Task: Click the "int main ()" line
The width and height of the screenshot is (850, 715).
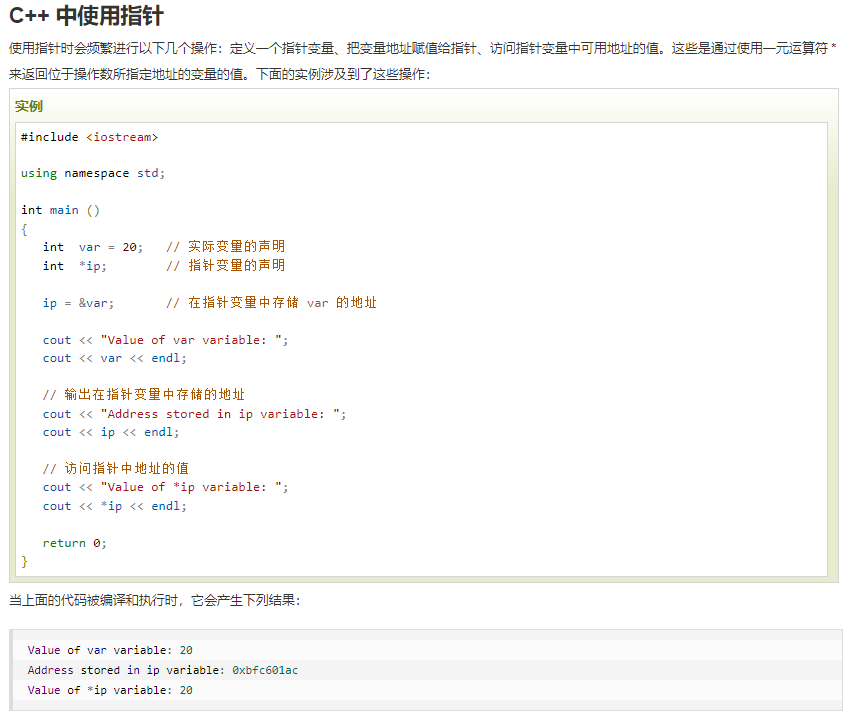Action: tap(60, 210)
